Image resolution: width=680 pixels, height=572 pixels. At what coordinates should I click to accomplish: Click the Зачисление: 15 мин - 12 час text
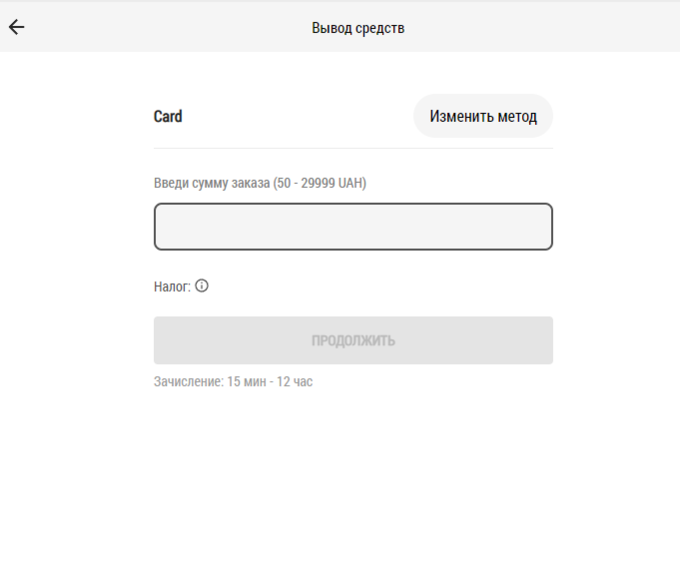tap(233, 382)
